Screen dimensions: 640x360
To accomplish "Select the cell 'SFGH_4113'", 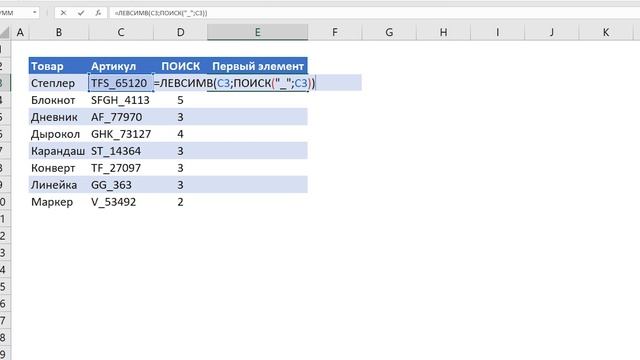I will [x=121, y=100].
